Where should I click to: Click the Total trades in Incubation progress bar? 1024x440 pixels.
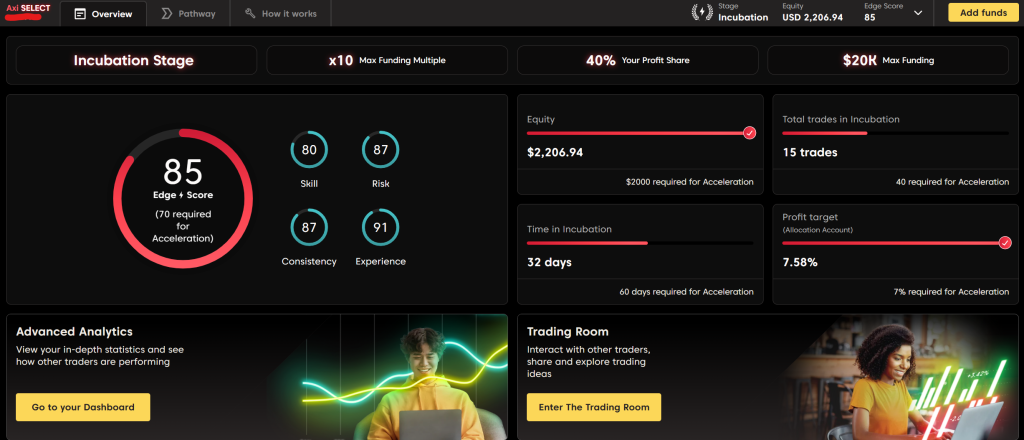click(895, 133)
